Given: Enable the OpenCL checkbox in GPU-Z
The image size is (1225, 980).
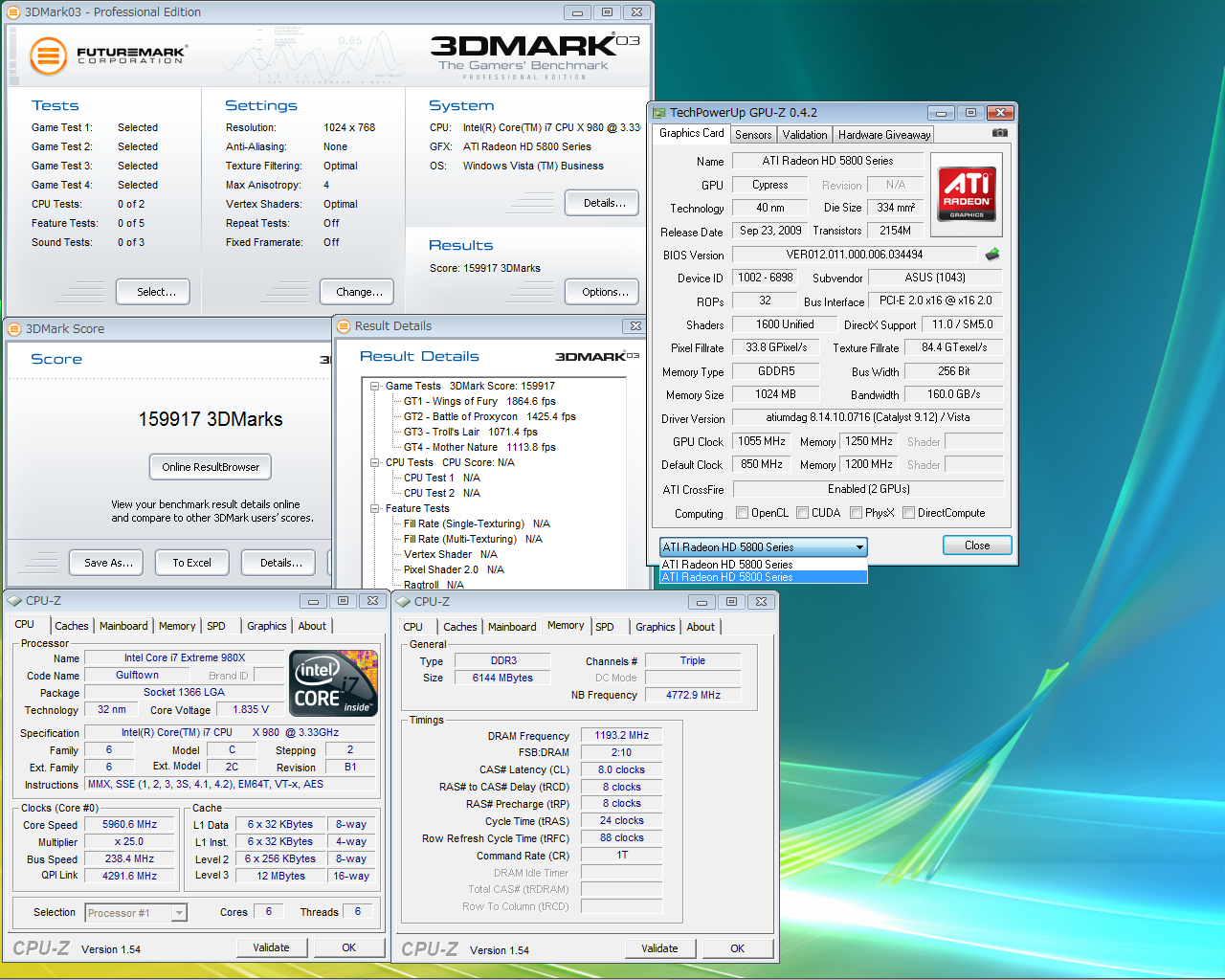Looking at the screenshot, I should coord(742,513).
